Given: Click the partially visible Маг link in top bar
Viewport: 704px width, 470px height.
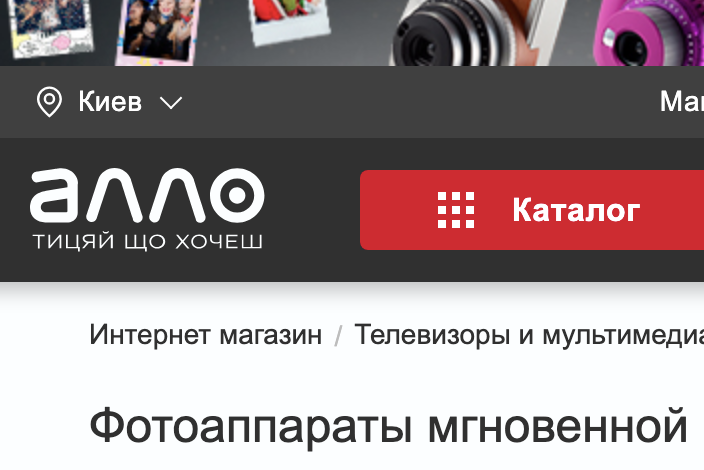Looking at the screenshot, I should coord(682,102).
